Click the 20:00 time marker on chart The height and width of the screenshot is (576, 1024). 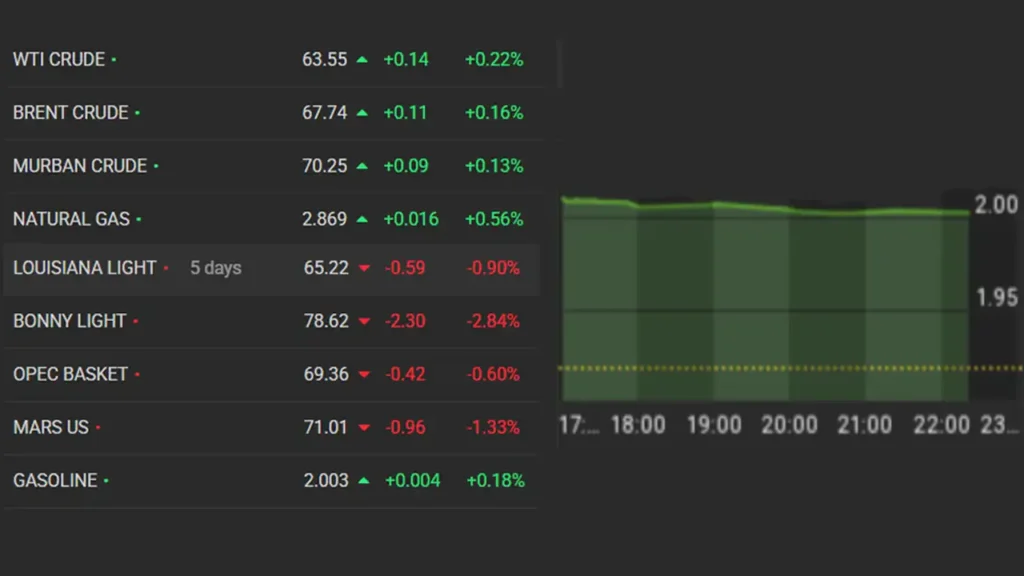point(789,425)
